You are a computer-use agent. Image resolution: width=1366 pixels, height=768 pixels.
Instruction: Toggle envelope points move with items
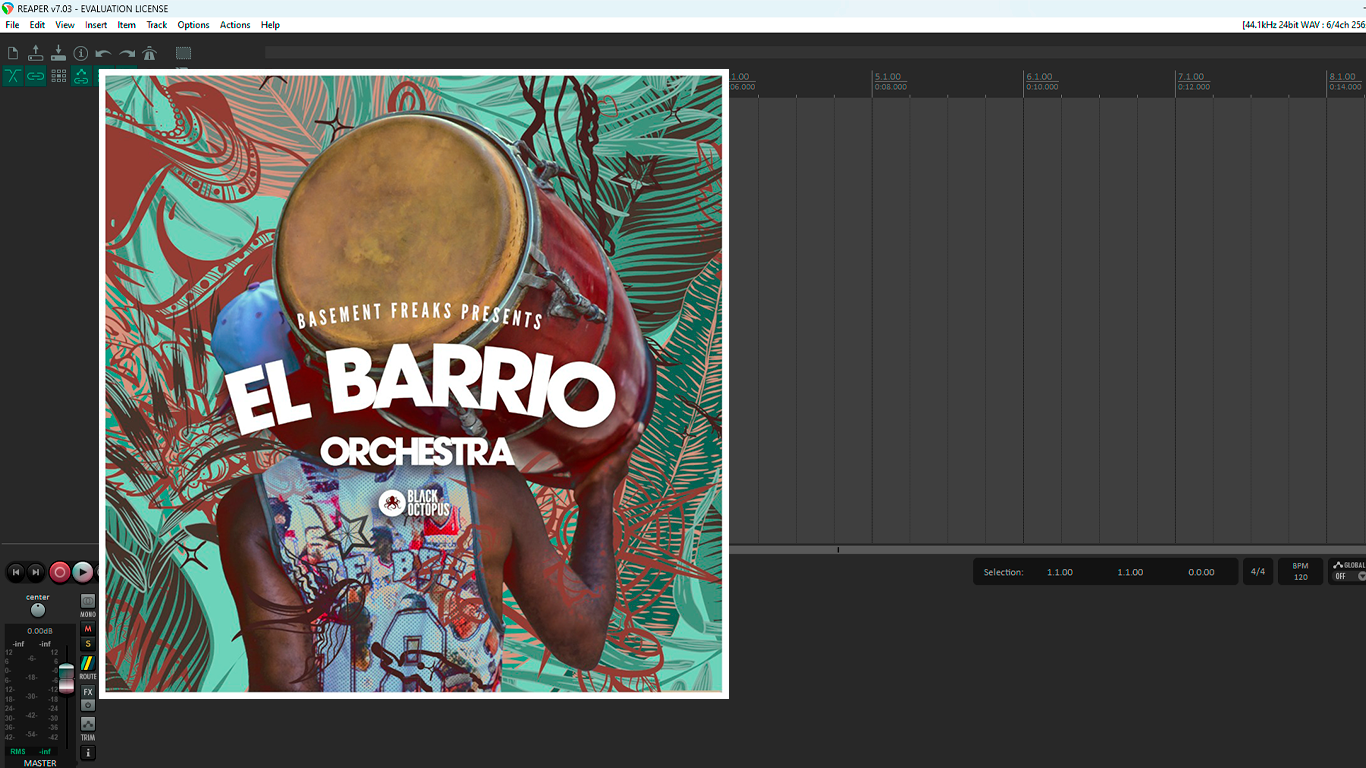[x=81, y=76]
